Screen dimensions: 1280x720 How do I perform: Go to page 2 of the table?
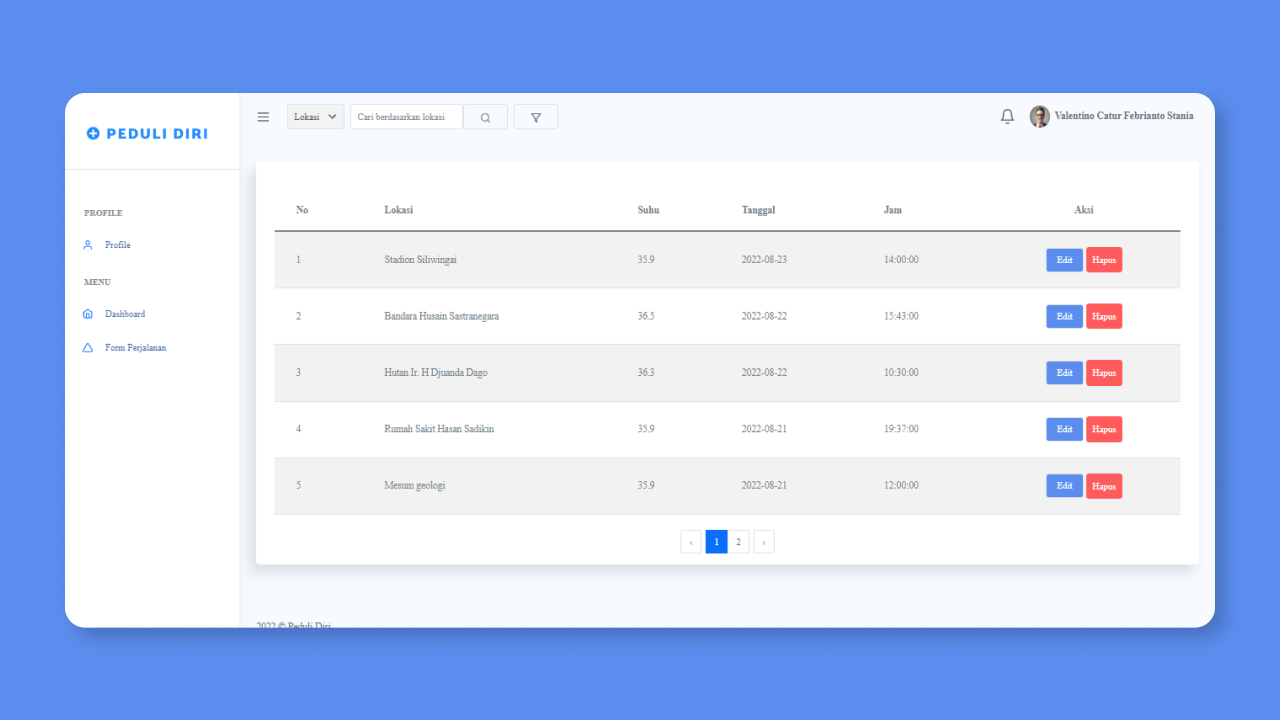(x=738, y=541)
